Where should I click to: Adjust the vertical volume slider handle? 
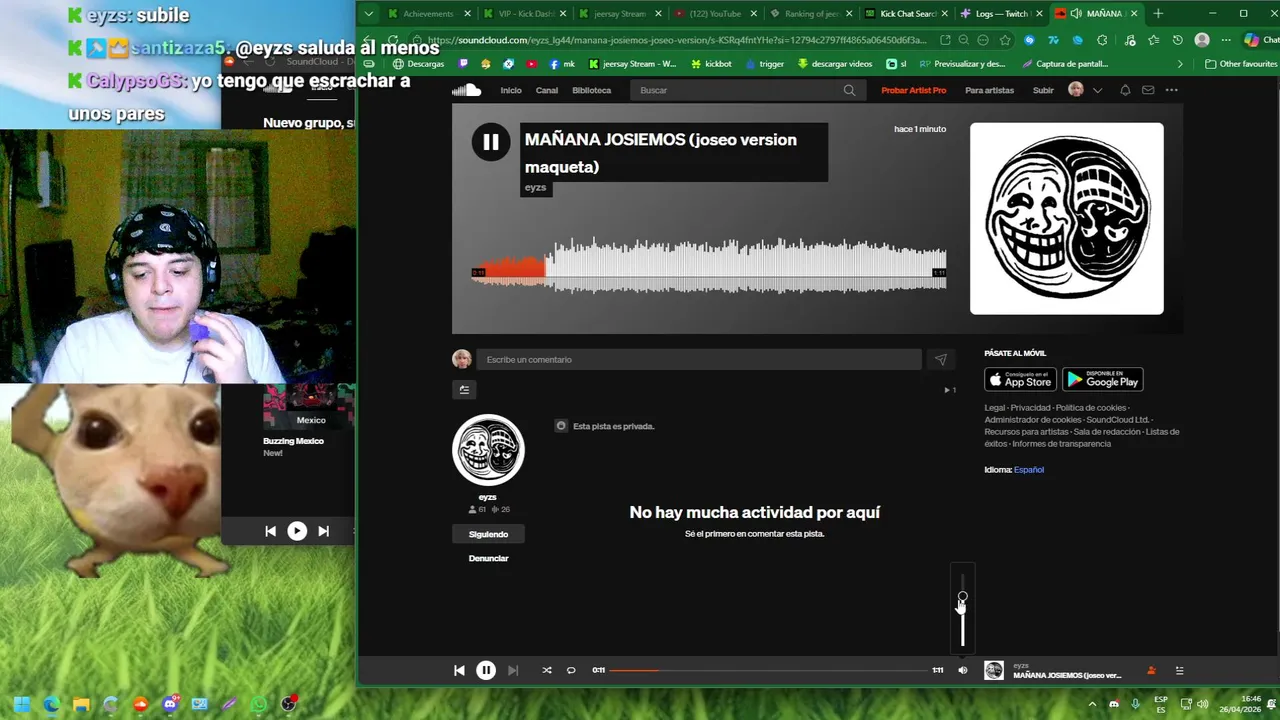pos(962,597)
